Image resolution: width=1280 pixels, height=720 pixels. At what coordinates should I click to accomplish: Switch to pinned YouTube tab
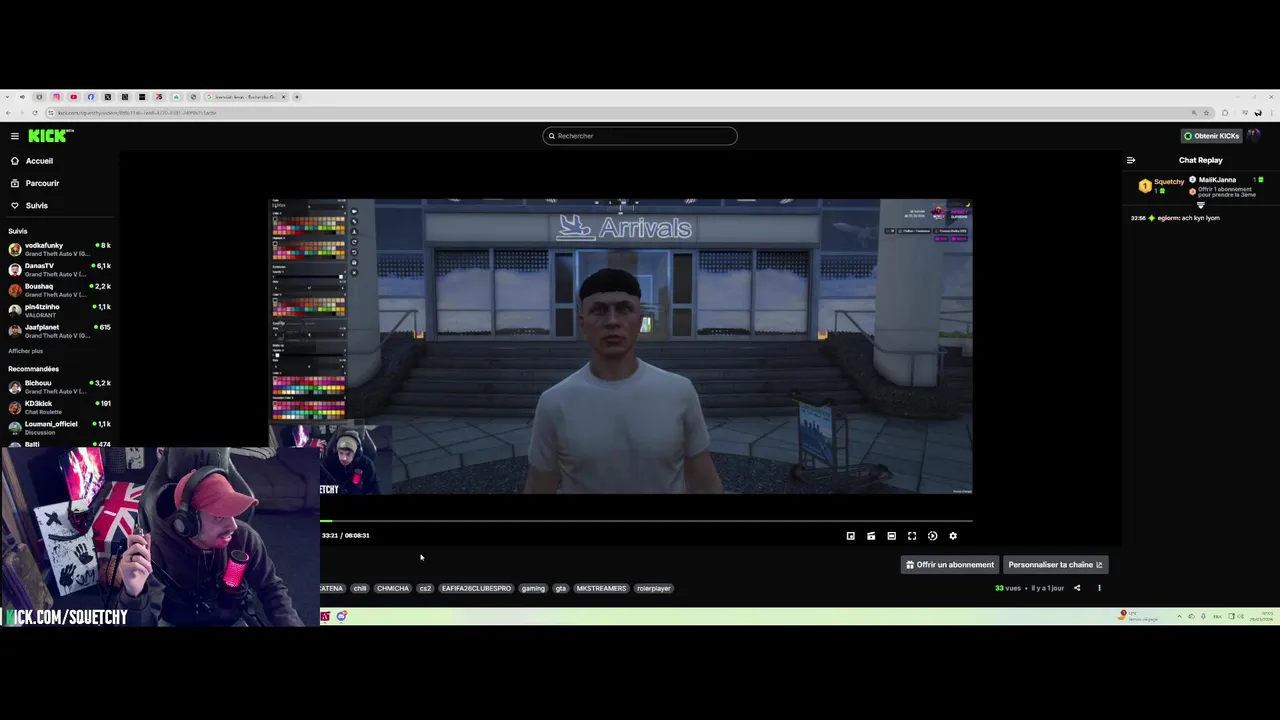tap(73, 97)
